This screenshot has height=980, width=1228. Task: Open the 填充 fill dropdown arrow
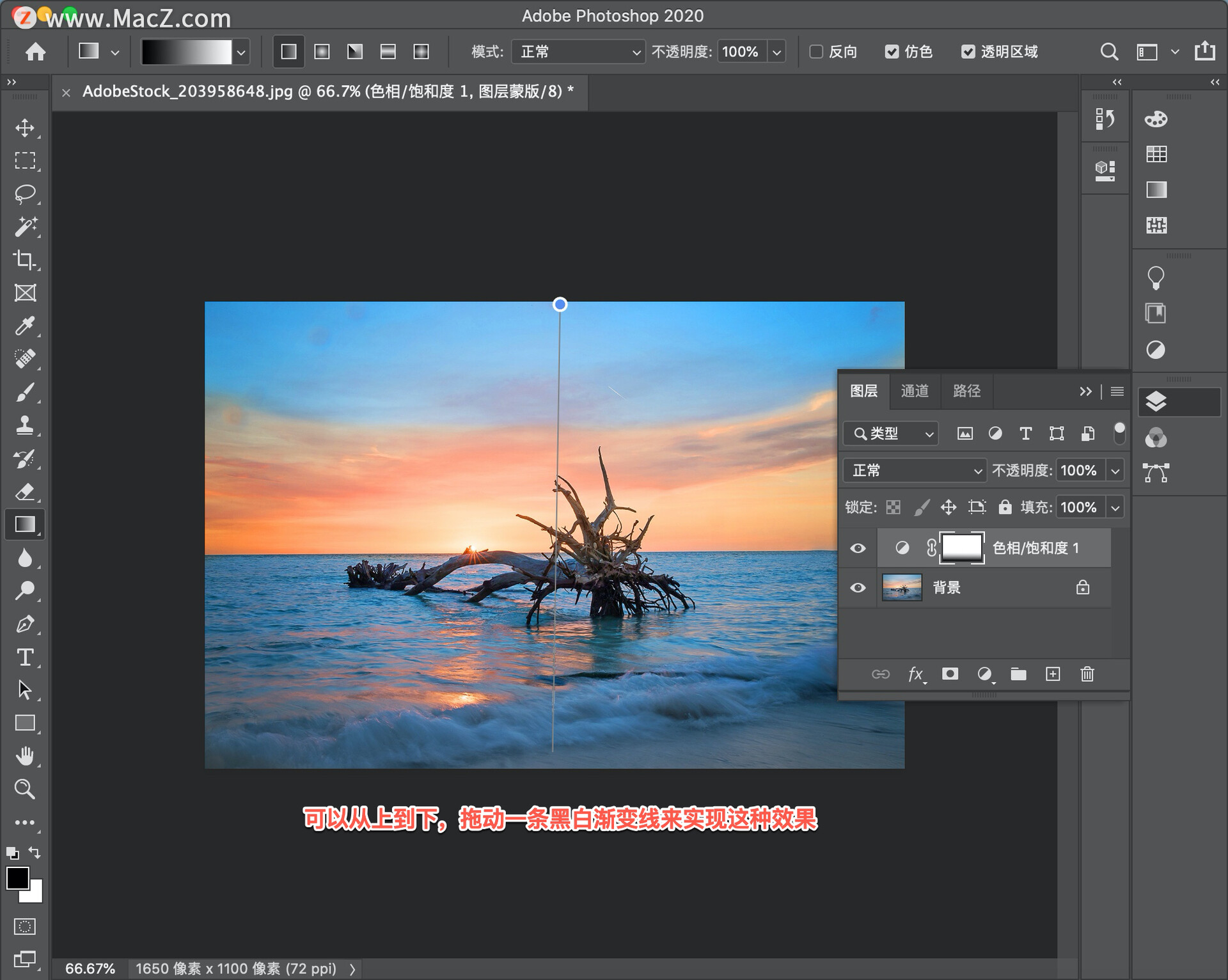click(1115, 508)
